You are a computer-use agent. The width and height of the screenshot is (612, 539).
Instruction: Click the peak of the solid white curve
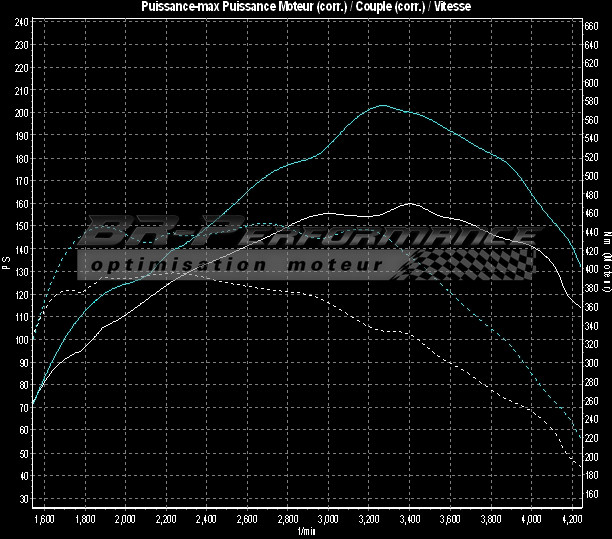coord(410,203)
